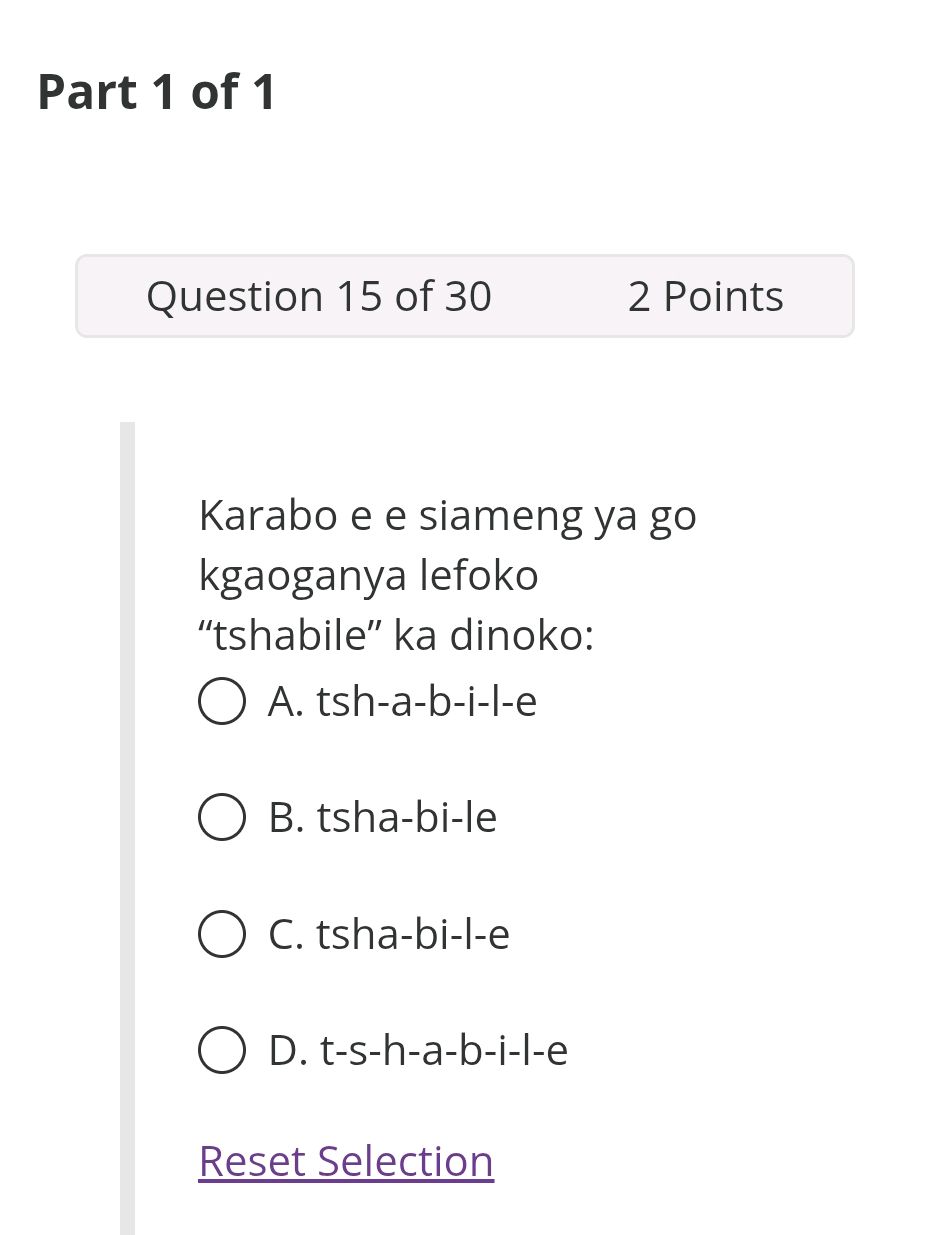Click the question header box
The height and width of the screenshot is (1235, 951).
[x=465, y=296]
